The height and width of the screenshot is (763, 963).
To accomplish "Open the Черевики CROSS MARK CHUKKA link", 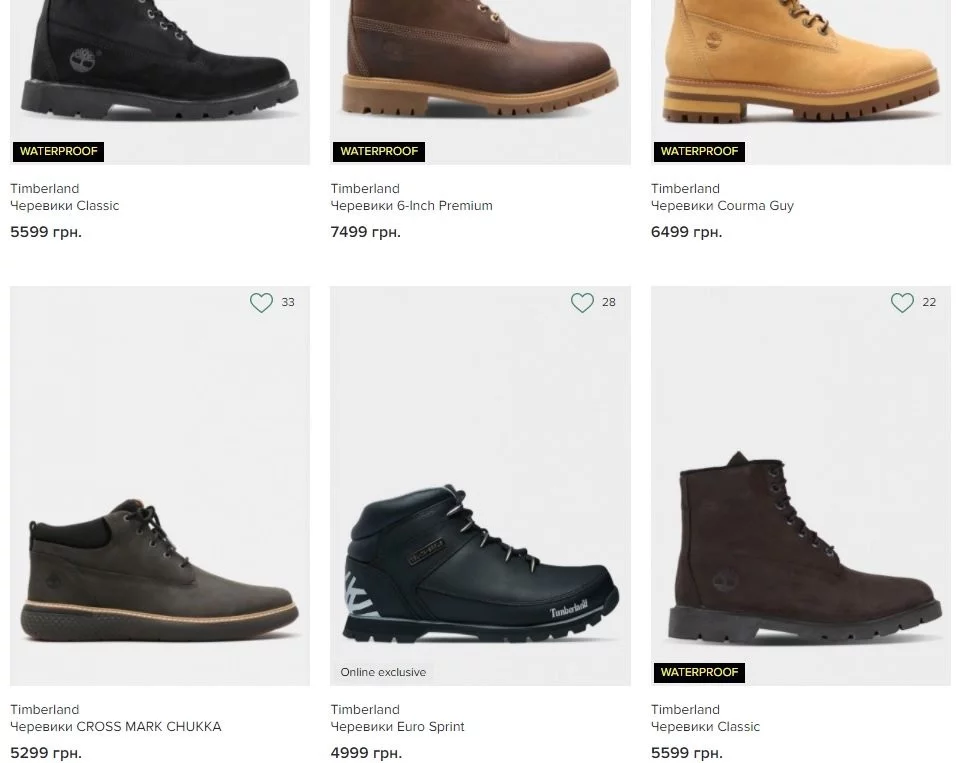I will 116,727.
